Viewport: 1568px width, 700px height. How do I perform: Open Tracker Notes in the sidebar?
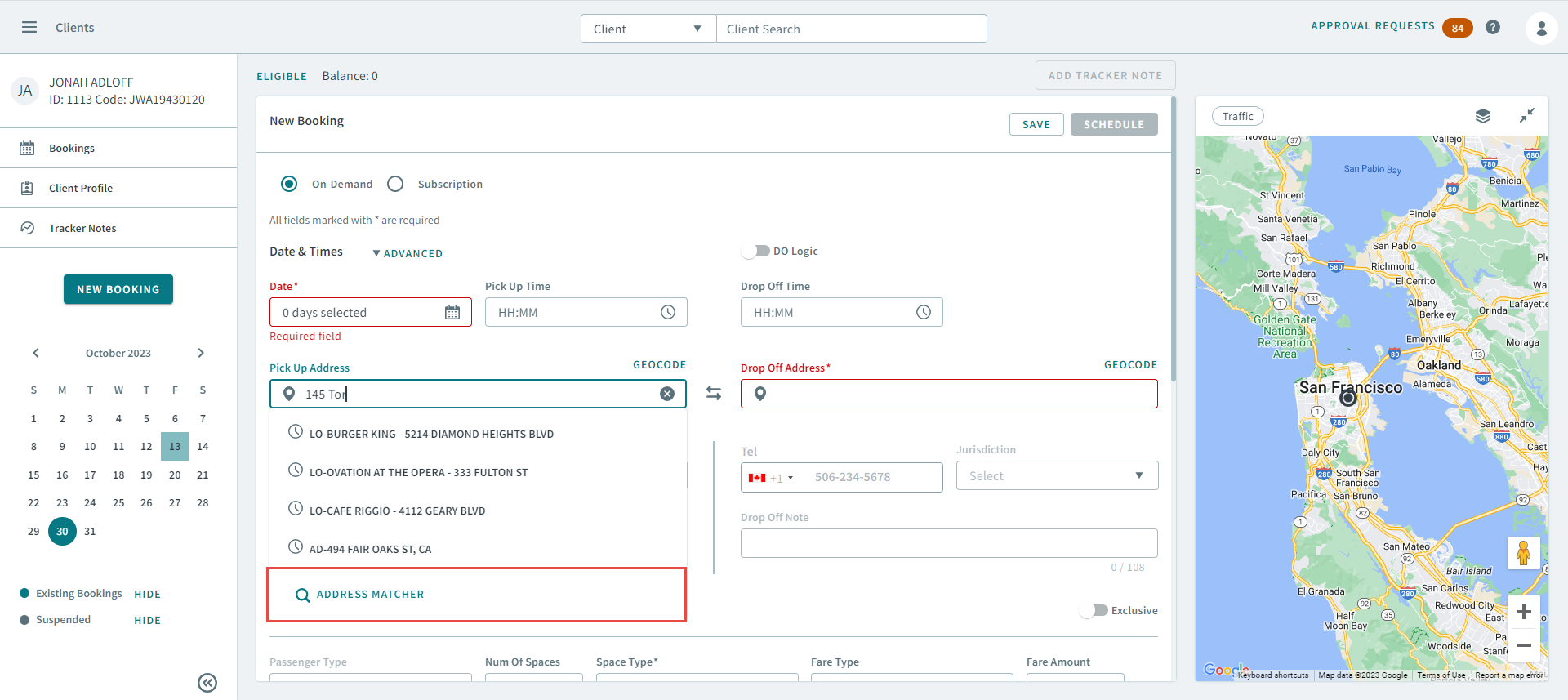coord(82,228)
